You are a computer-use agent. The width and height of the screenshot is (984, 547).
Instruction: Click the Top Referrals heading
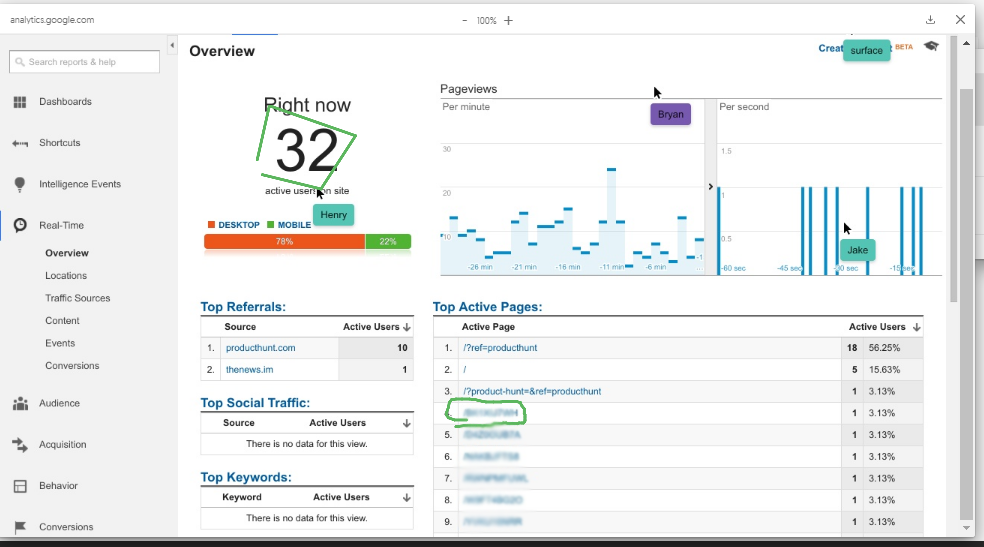[243, 307]
